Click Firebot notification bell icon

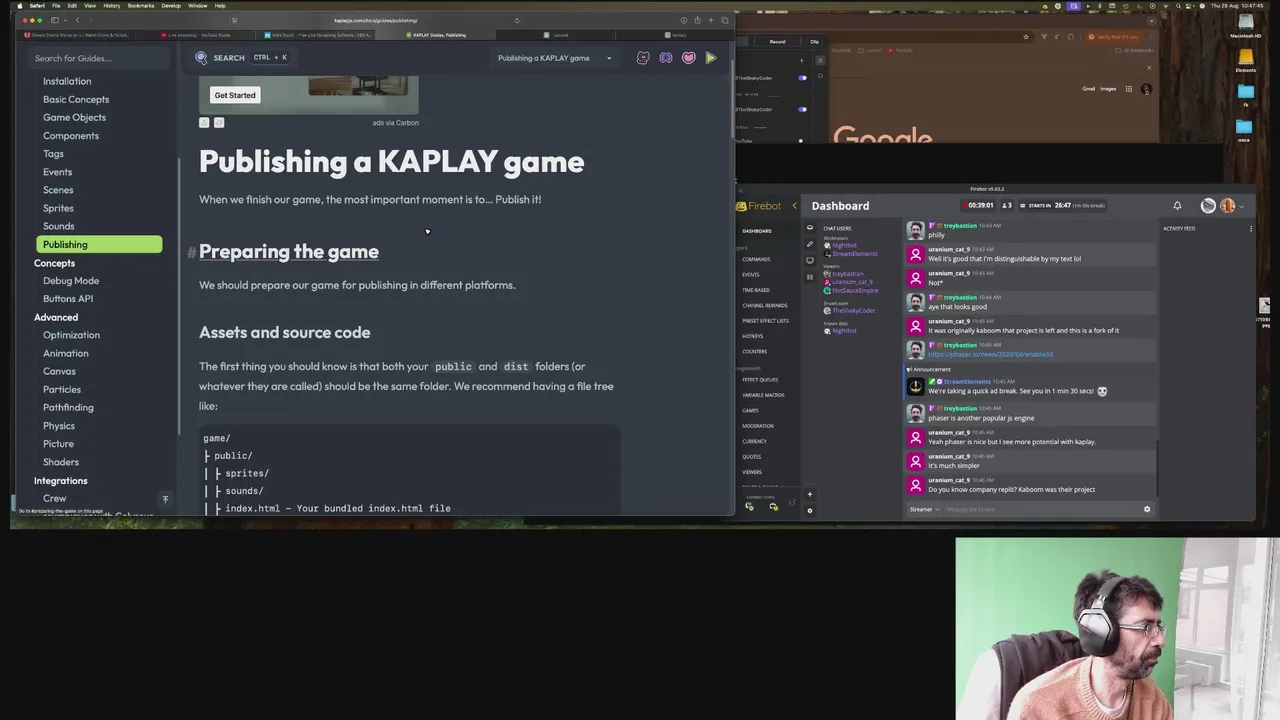pyautogui.click(x=1177, y=205)
